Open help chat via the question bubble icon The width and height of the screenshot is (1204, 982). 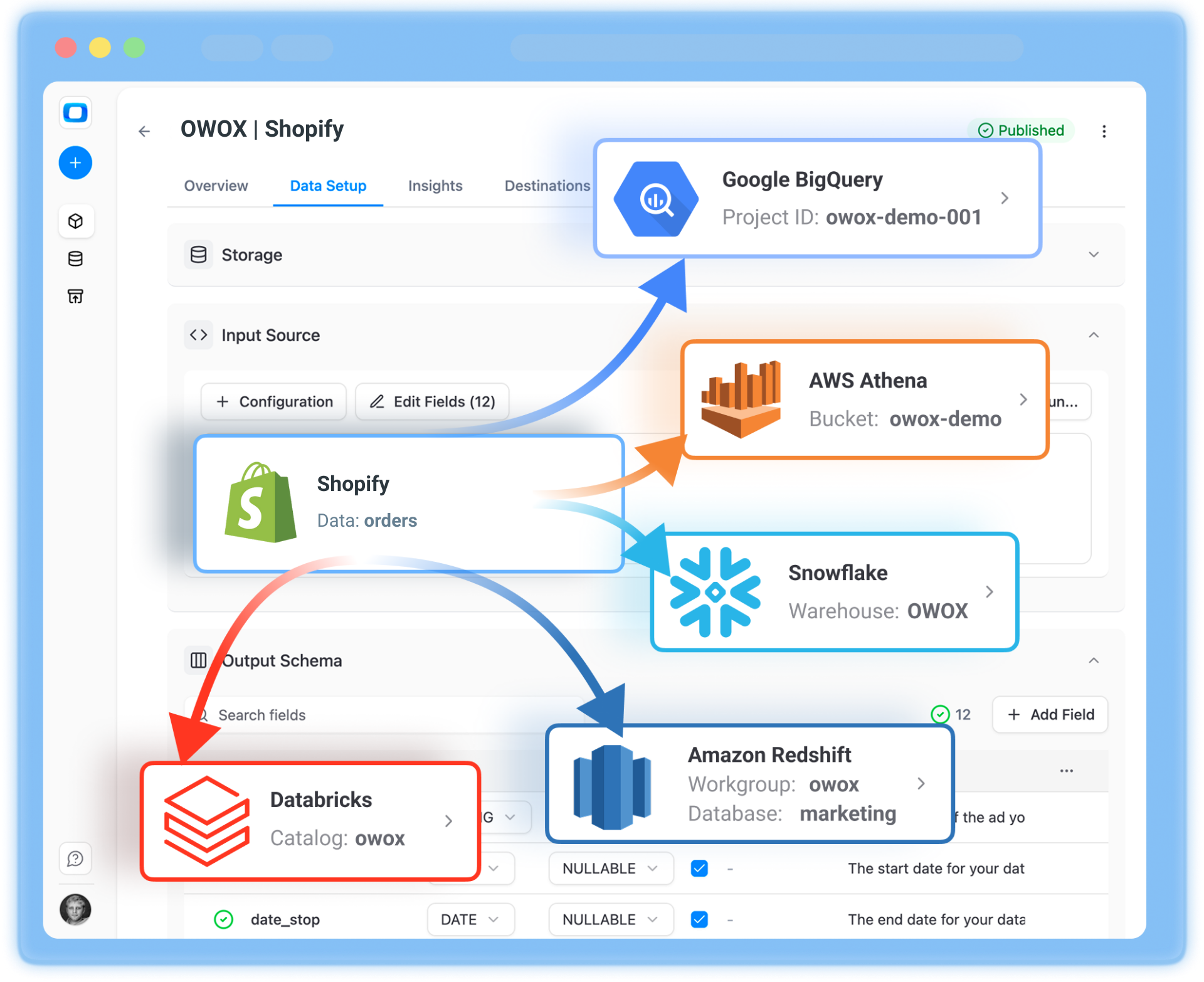pyautogui.click(x=75, y=859)
